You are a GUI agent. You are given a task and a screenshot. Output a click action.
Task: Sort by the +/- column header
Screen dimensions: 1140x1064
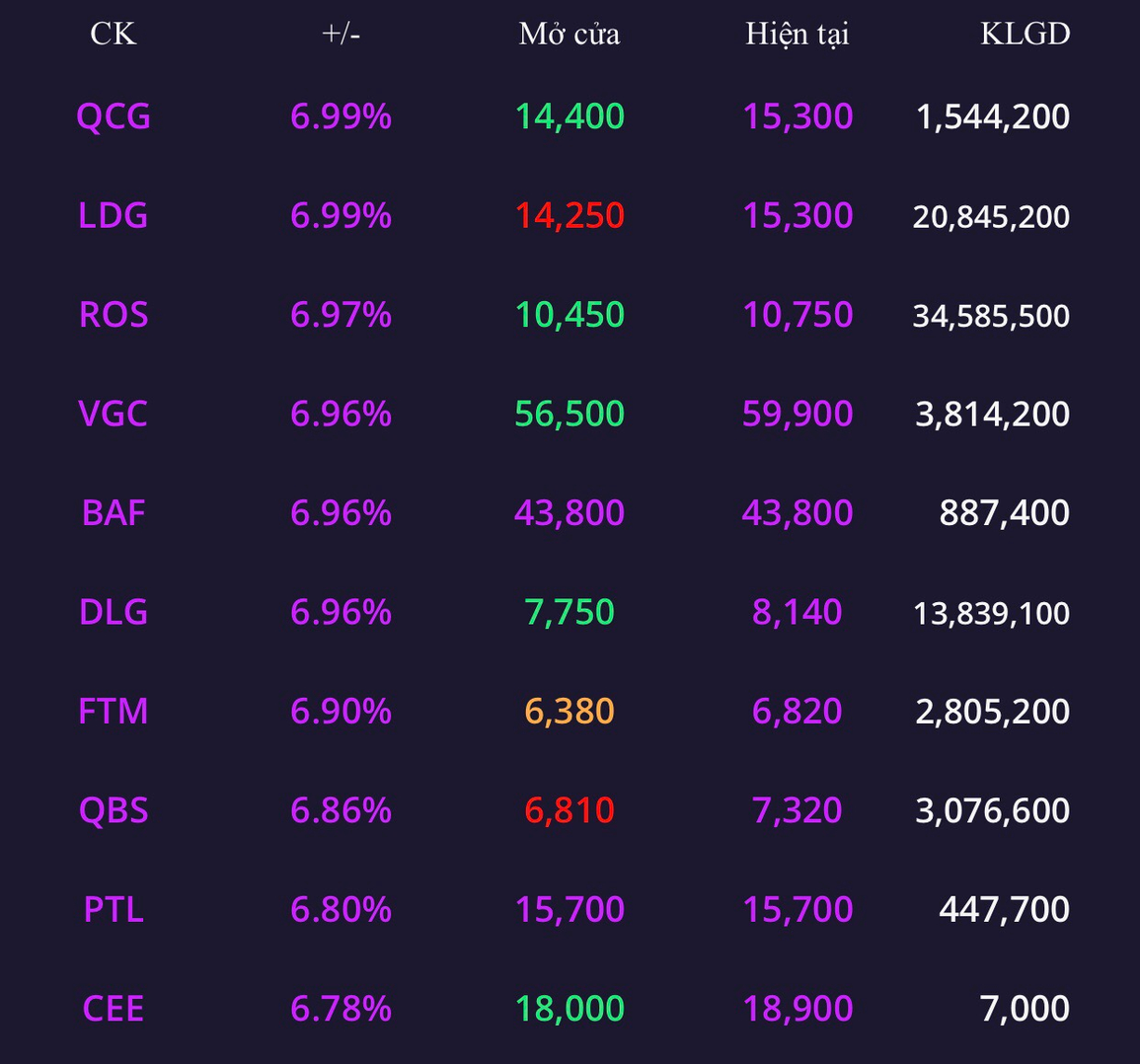341,34
